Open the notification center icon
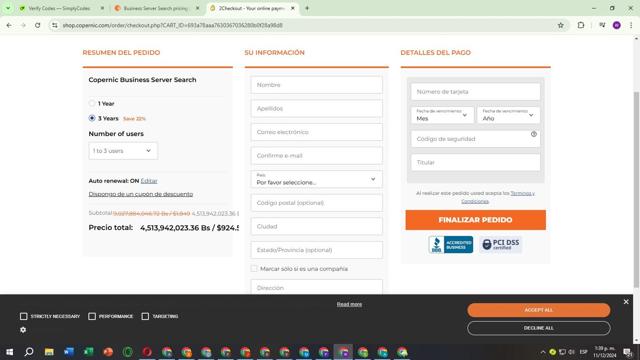Image resolution: width=640 pixels, height=360 pixels. 627,352
